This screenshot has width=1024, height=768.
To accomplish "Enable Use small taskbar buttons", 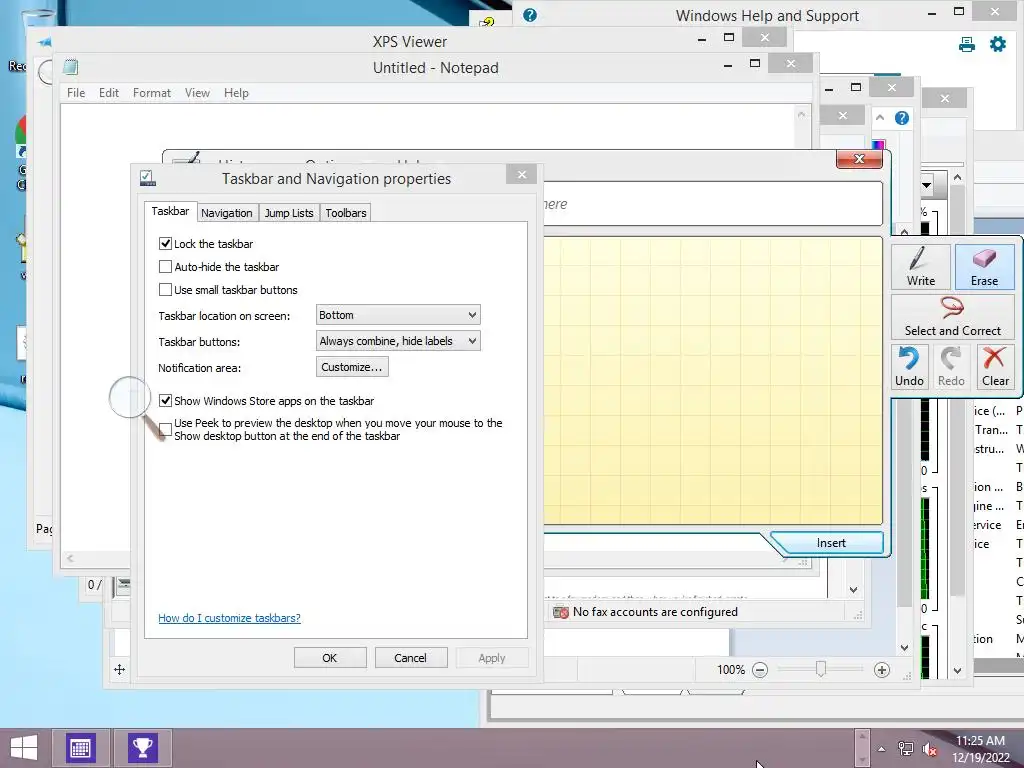I will pos(165,289).
